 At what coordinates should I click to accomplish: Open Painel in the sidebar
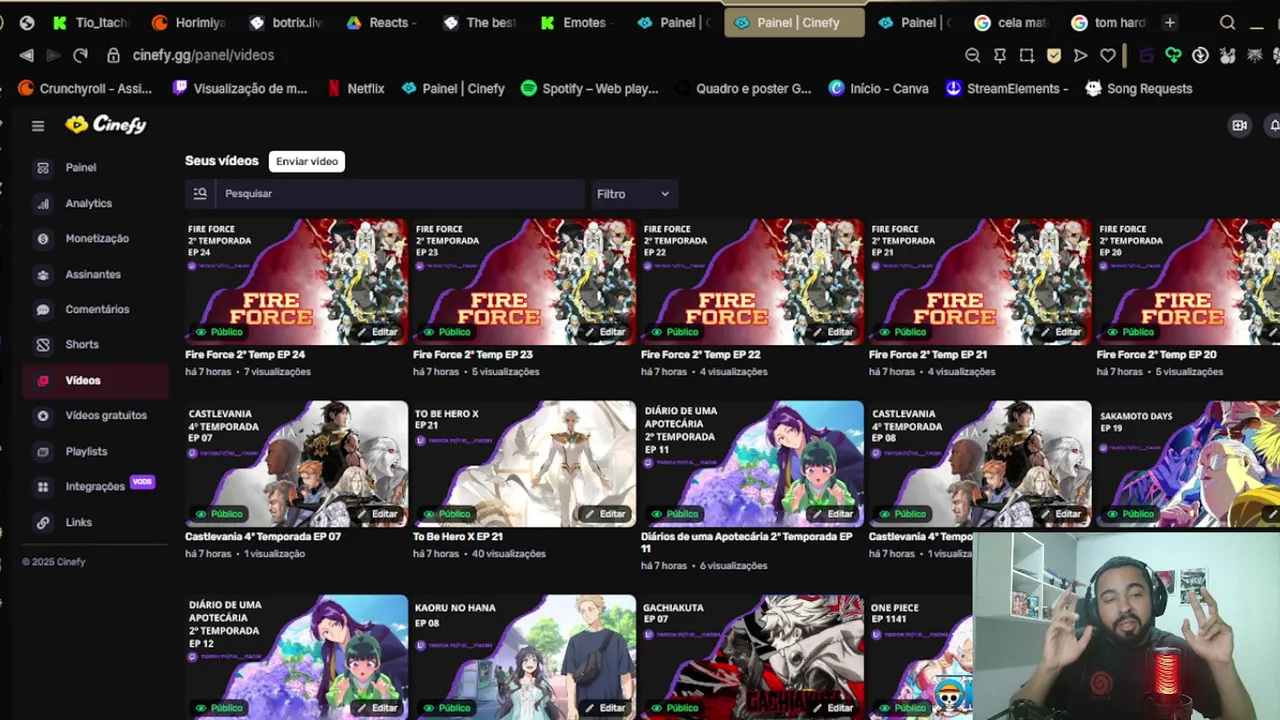point(81,168)
